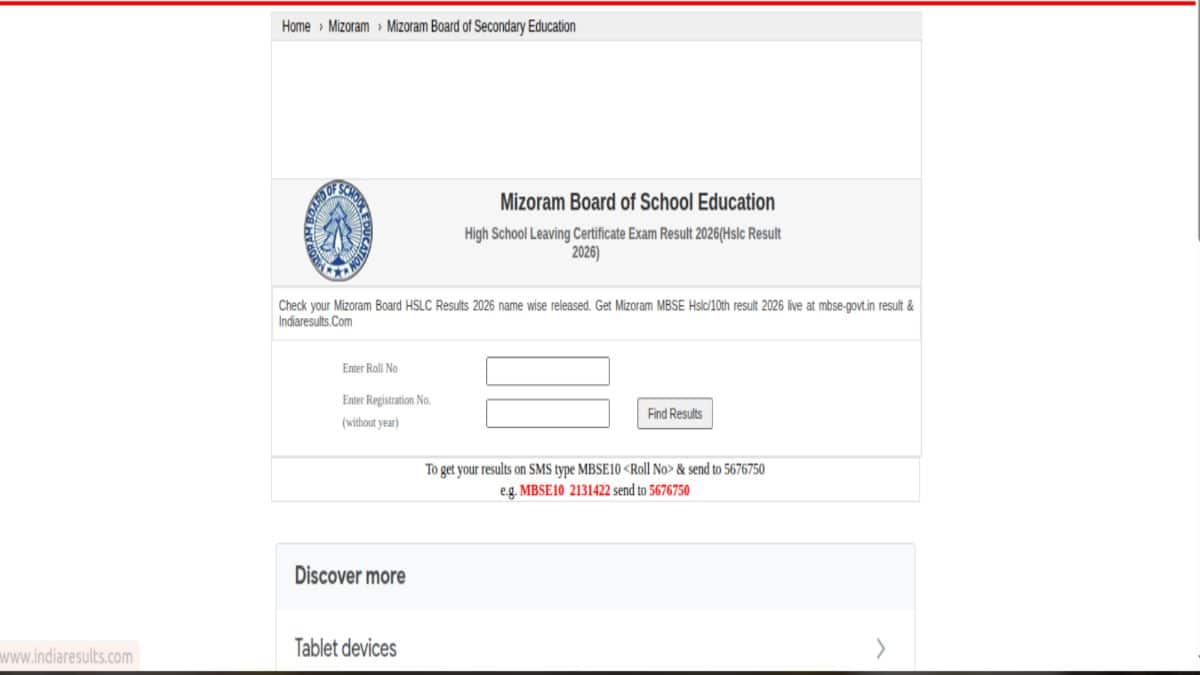
Task: Click the Enter Registration No. label
Action: point(386,400)
